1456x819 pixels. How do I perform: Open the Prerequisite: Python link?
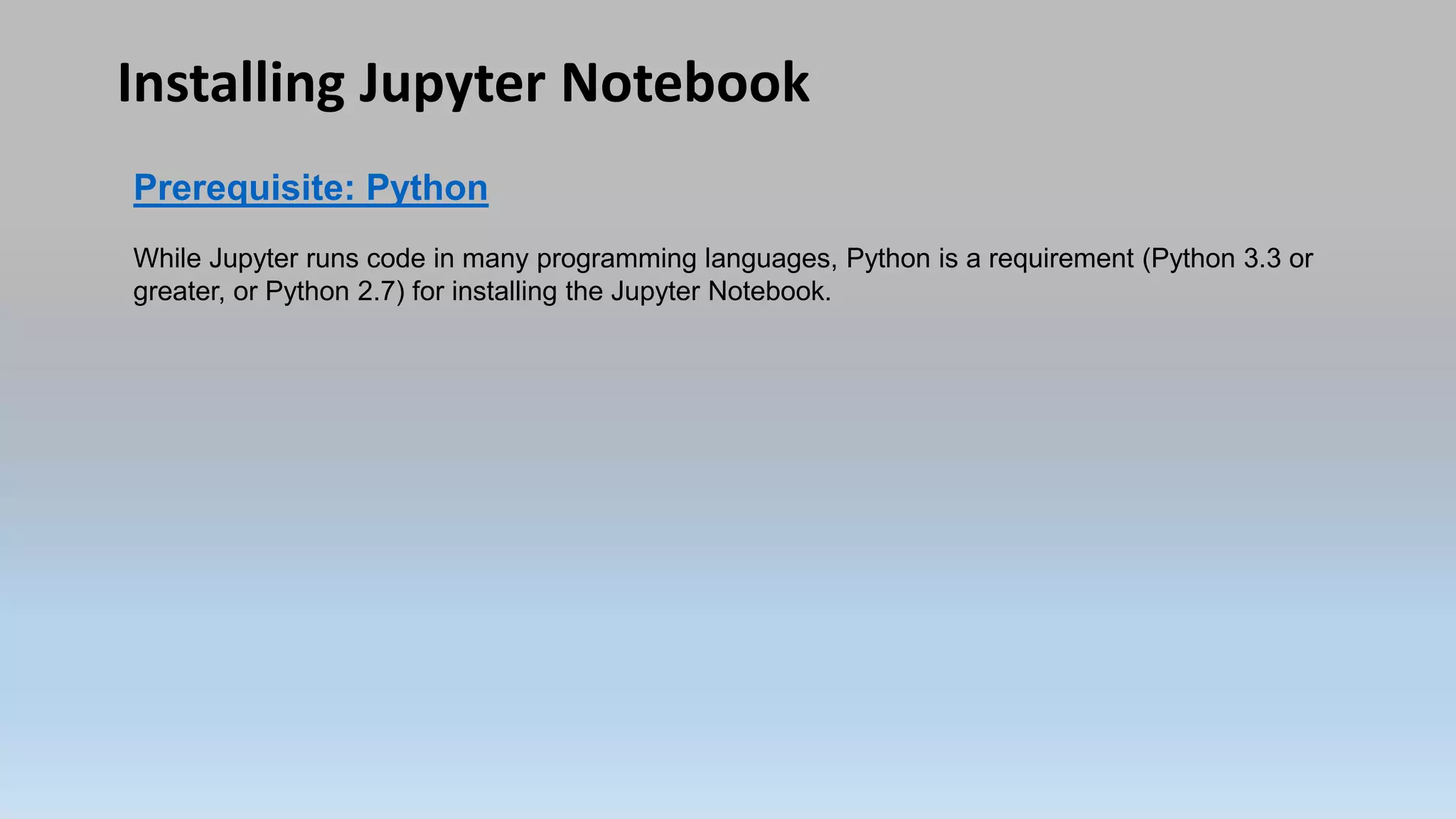311,188
